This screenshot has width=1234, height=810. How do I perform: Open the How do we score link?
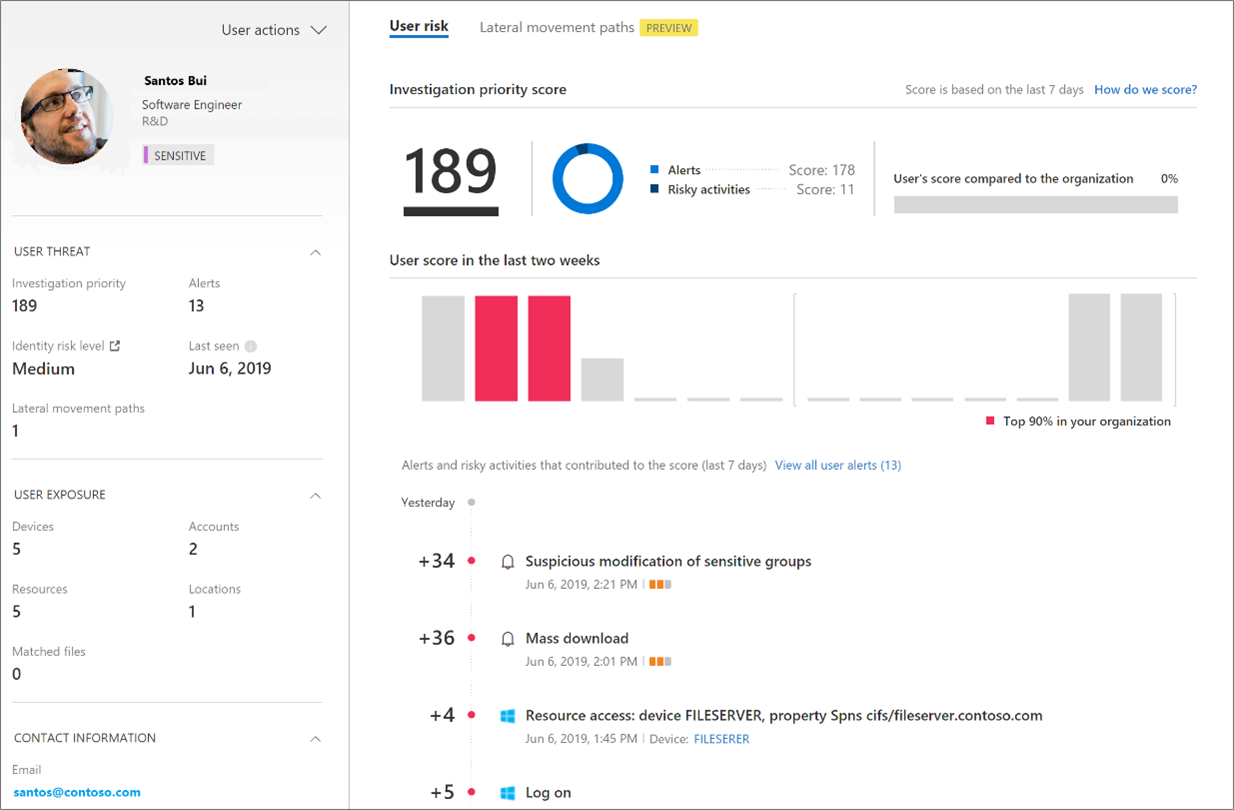1144,89
